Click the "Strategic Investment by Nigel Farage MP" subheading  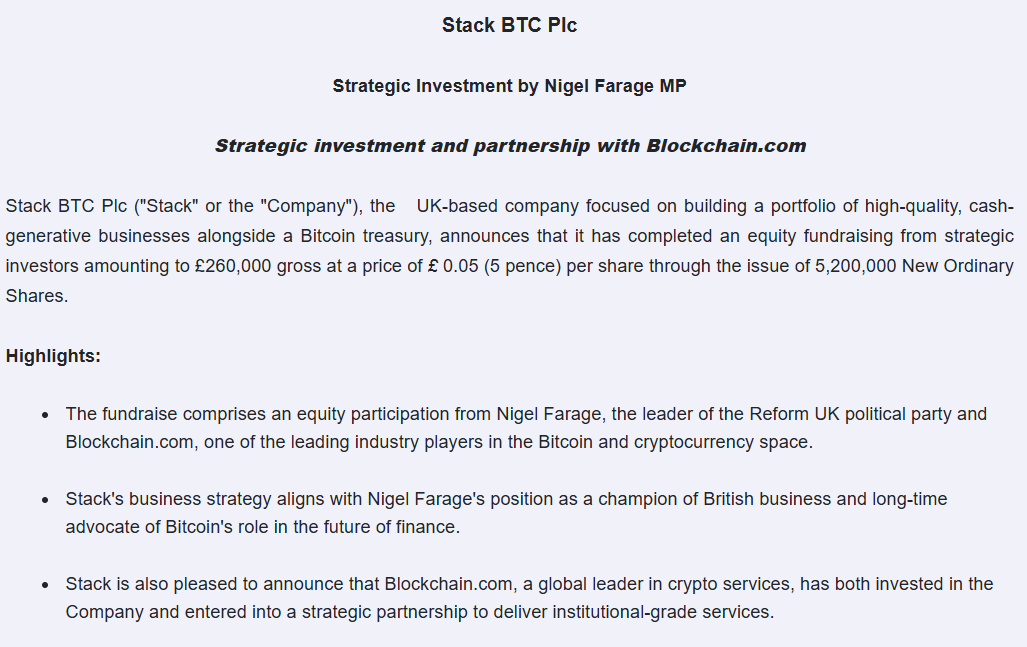[x=509, y=86]
